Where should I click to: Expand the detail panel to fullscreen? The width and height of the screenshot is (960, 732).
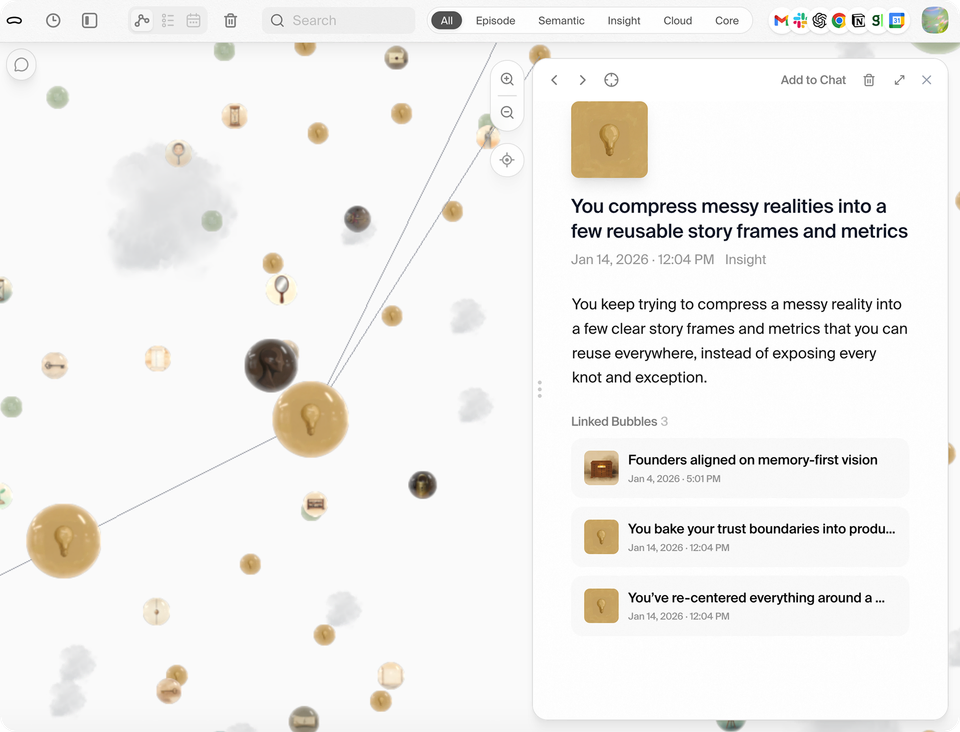pos(899,80)
